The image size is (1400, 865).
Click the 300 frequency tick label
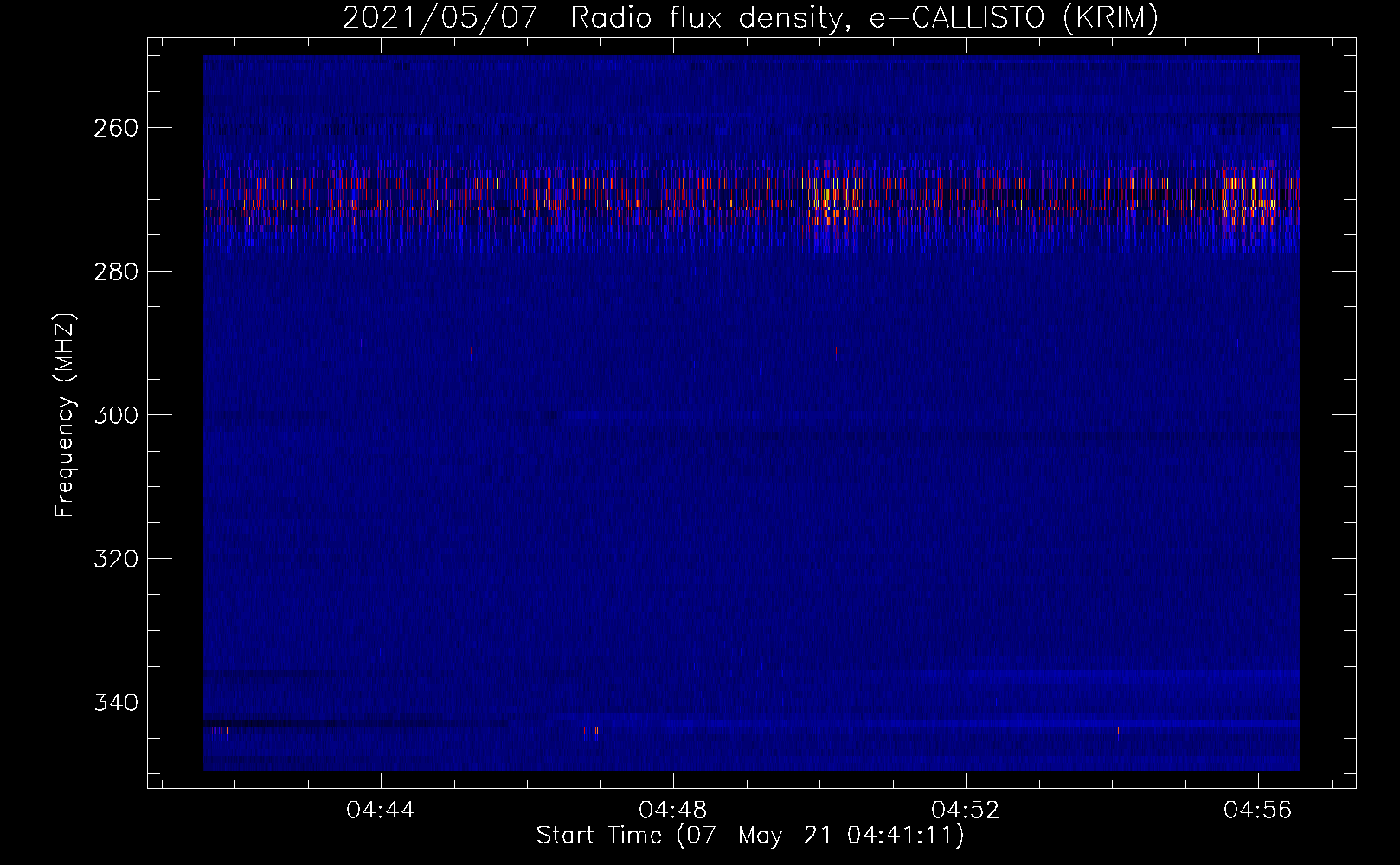(x=116, y=415)
